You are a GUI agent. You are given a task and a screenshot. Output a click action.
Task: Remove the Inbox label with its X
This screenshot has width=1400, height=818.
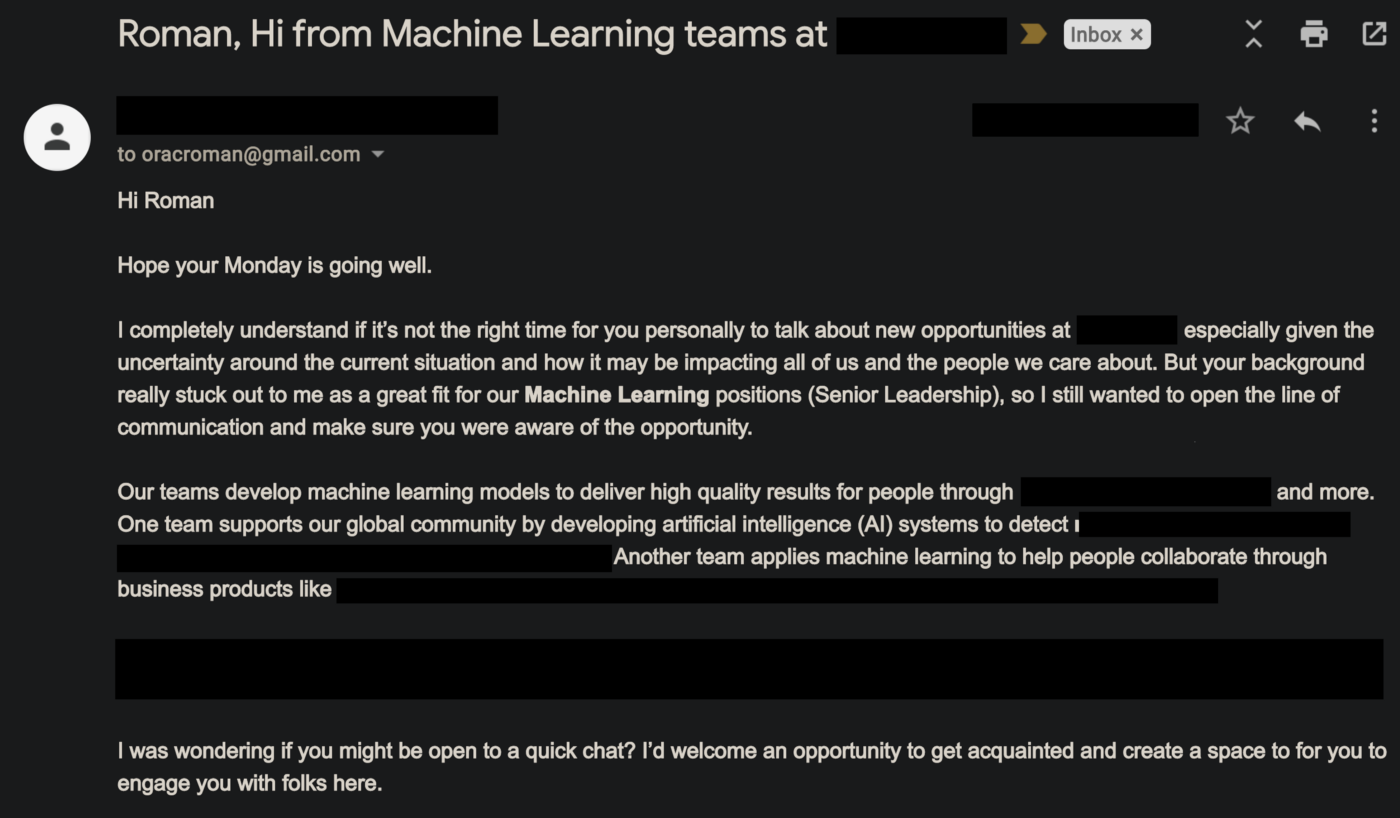(x=1137, y=35)
